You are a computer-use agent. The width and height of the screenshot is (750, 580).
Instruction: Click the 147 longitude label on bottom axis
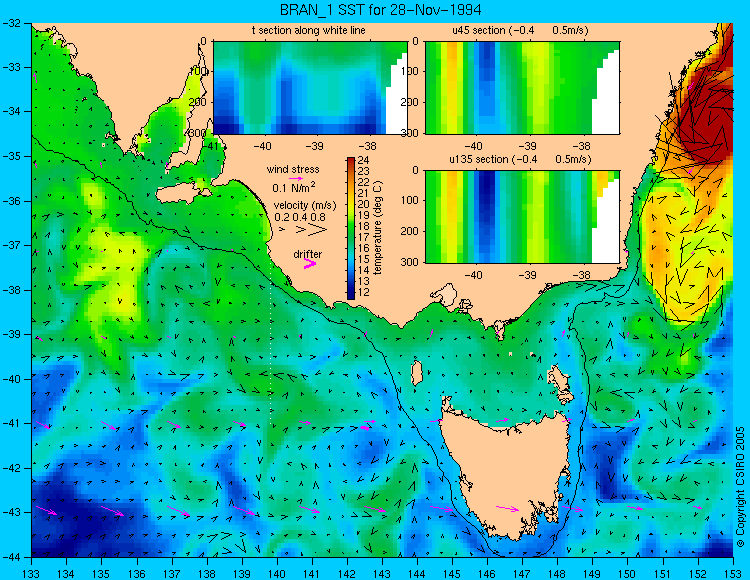(522, 573)
